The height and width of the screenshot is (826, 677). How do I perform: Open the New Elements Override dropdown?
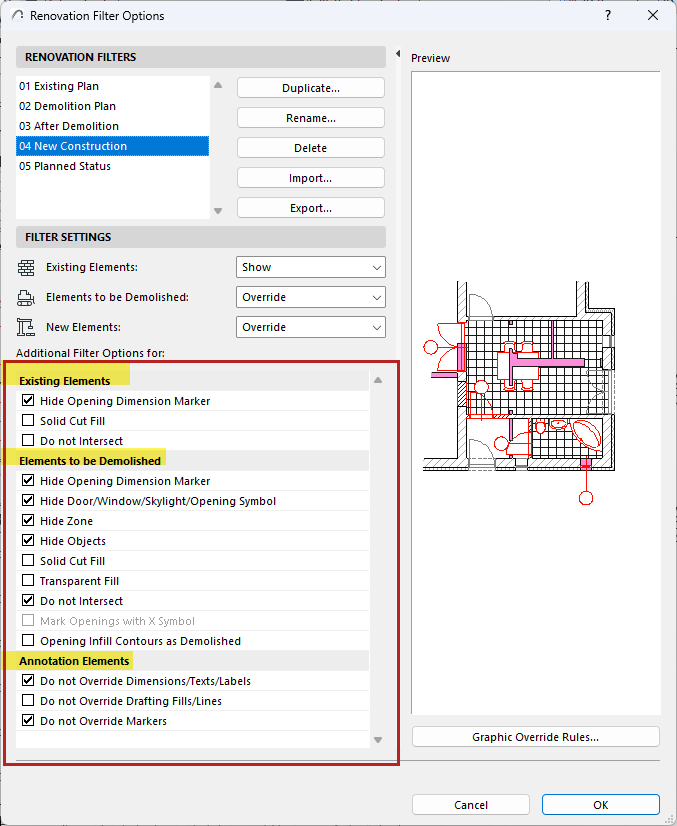[x=311, y=327]
